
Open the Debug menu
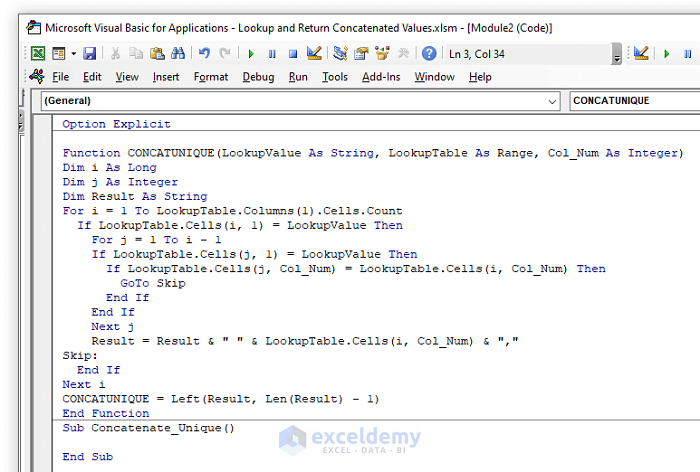tap(258, 77)
